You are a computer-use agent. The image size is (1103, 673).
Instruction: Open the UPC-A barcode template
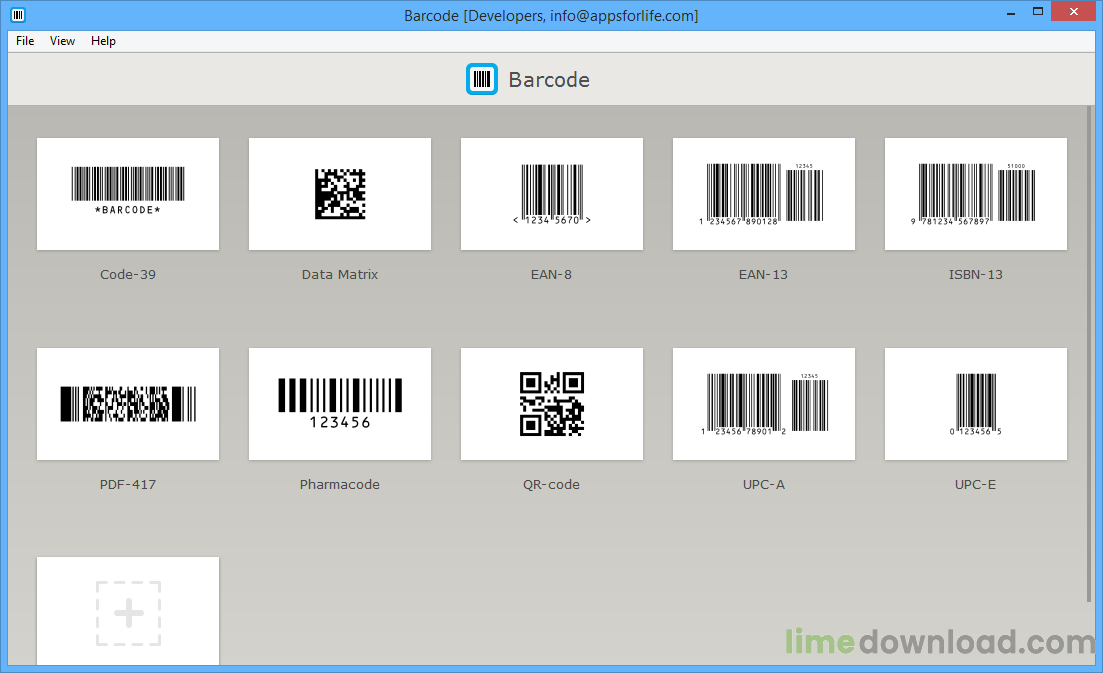click(x=763, y=403)
